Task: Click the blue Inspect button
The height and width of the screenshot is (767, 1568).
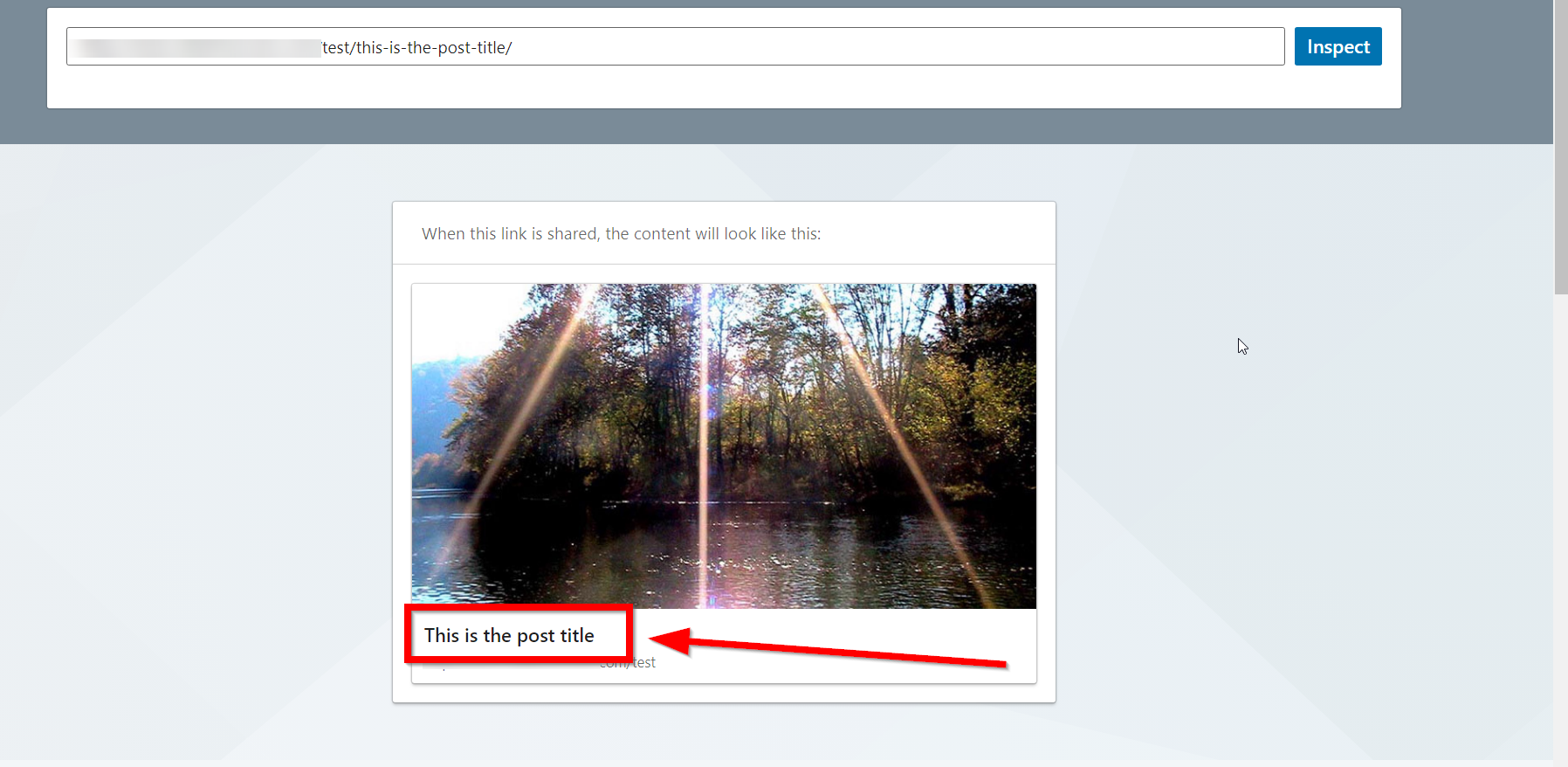Action: coord(1338,46)
